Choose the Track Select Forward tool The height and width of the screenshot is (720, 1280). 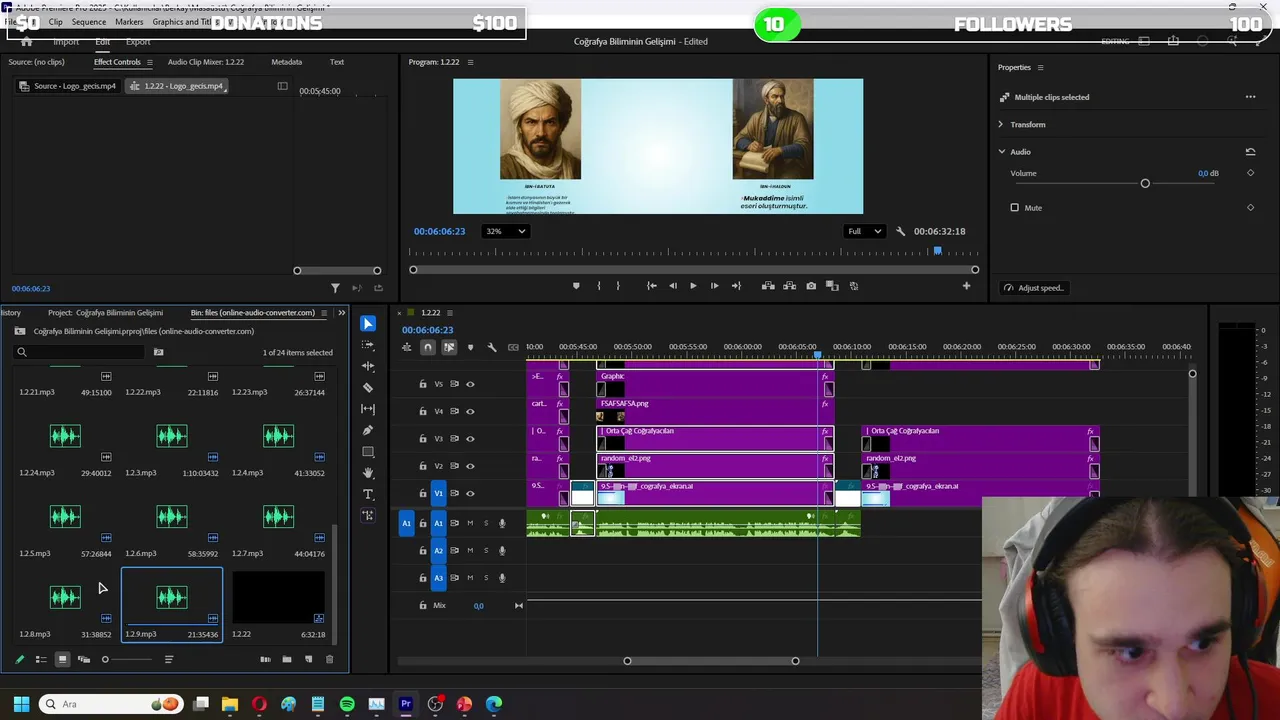point(368,345)
